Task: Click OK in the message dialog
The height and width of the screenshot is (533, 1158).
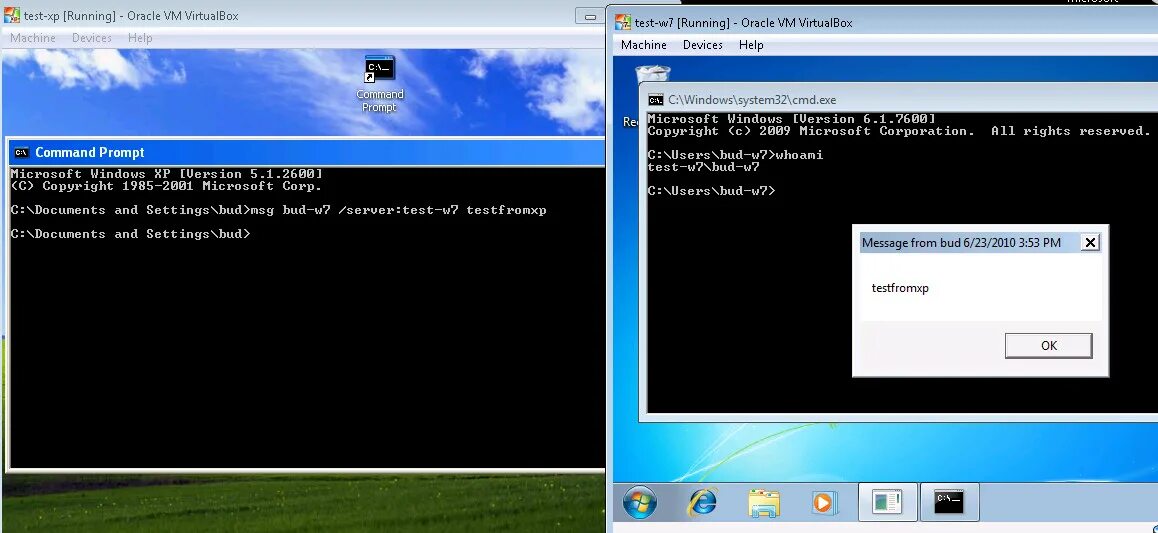Action: [x=1048, y=345]
